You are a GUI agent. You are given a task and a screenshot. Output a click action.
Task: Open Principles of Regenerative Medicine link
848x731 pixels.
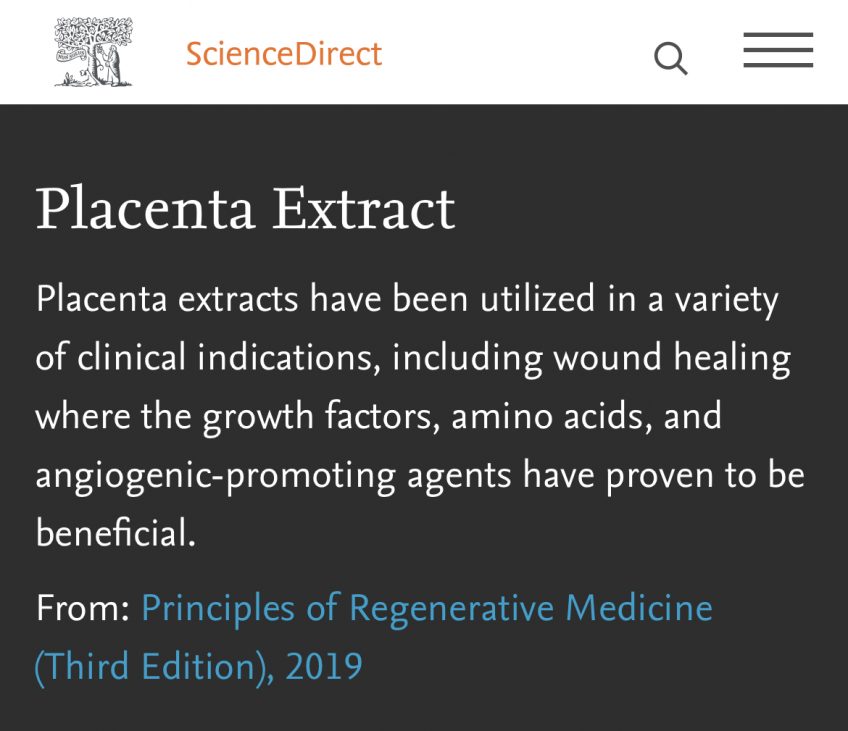(x=427, y=609)
